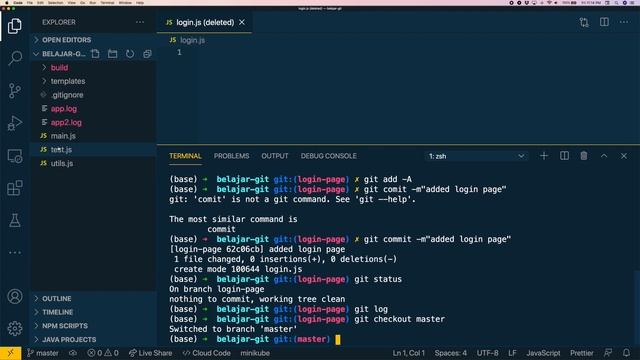640x360 pixels.
Task: Refresh the file explorer
Action: 130,54
